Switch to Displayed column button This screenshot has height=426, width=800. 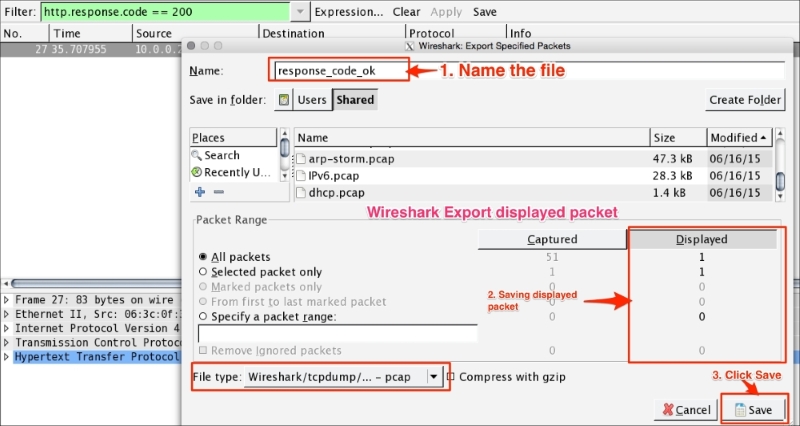click(x=702, y=239)
